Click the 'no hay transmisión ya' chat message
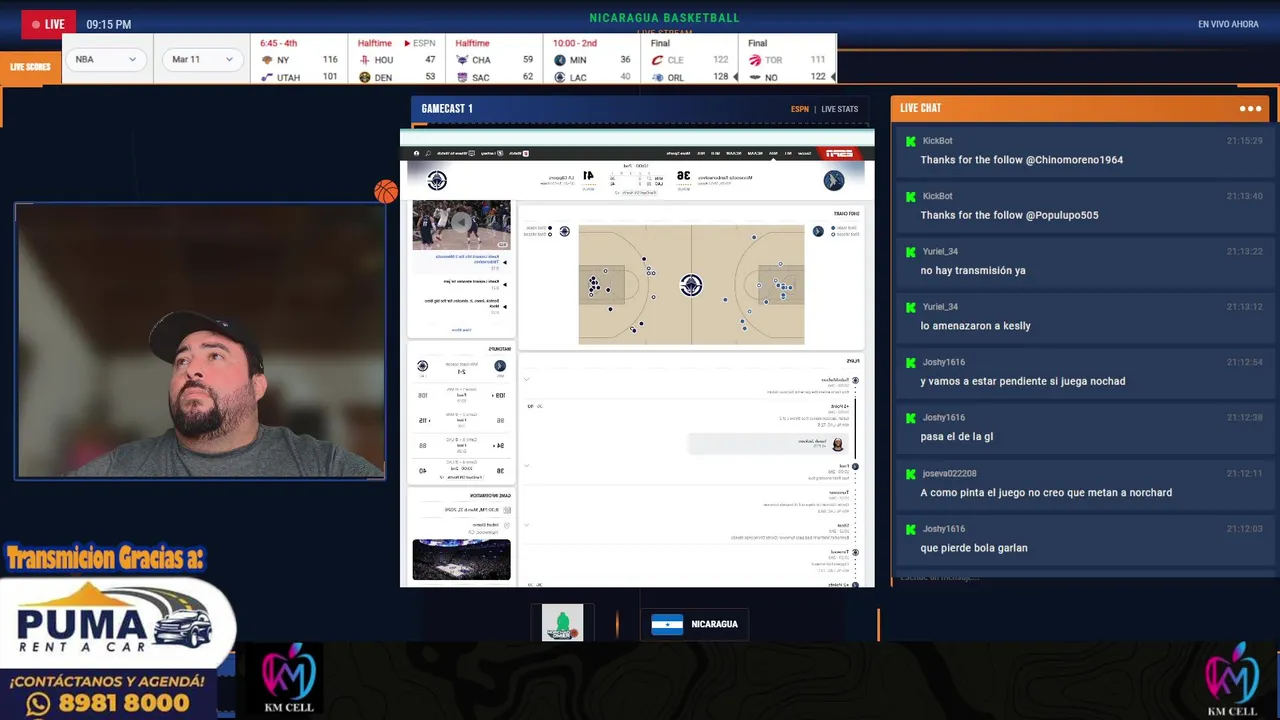This screenshot has height=720, width=1280. point(973,270)
